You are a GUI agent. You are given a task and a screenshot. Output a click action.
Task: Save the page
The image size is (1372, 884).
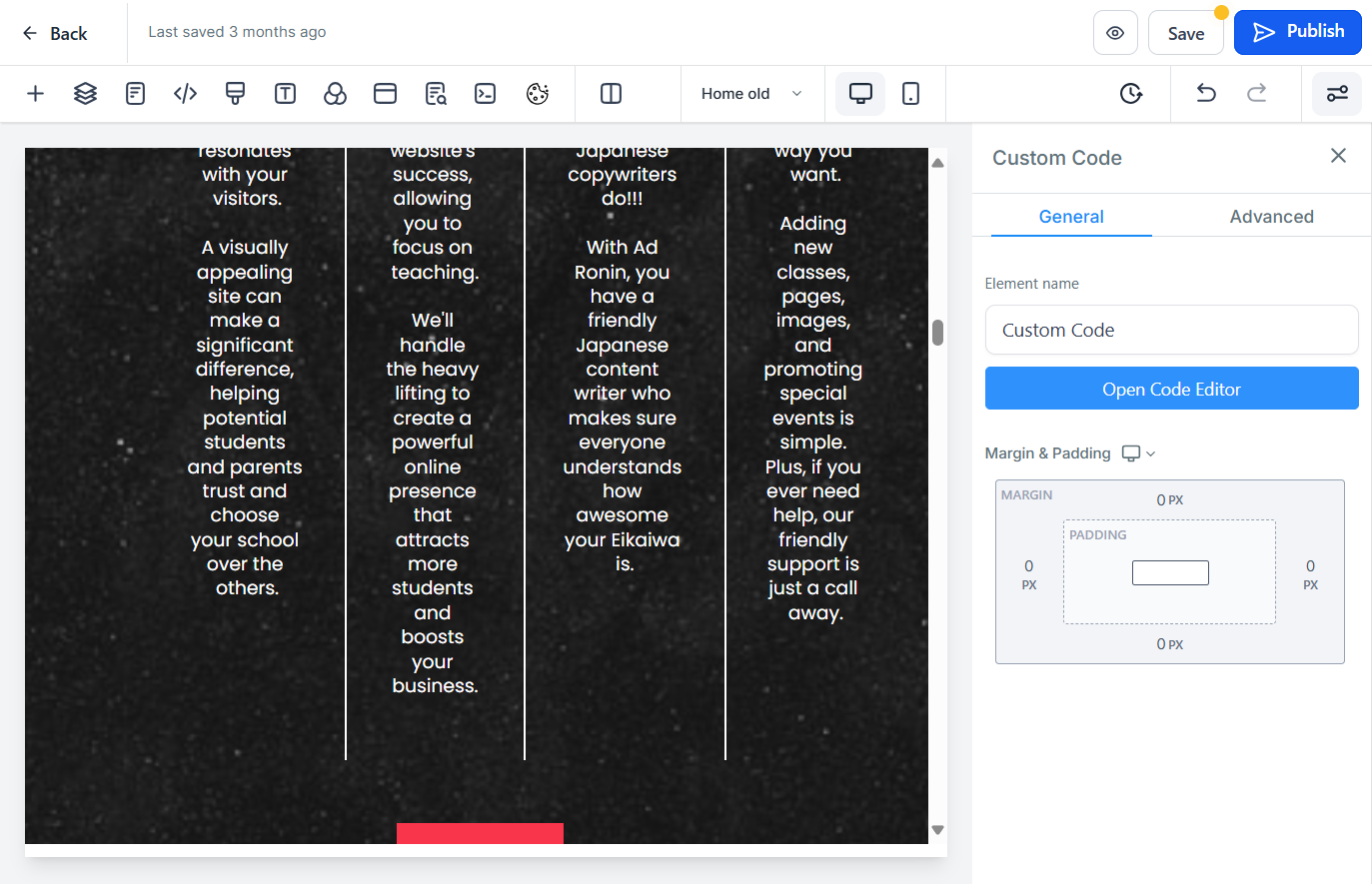(1186, 33)
